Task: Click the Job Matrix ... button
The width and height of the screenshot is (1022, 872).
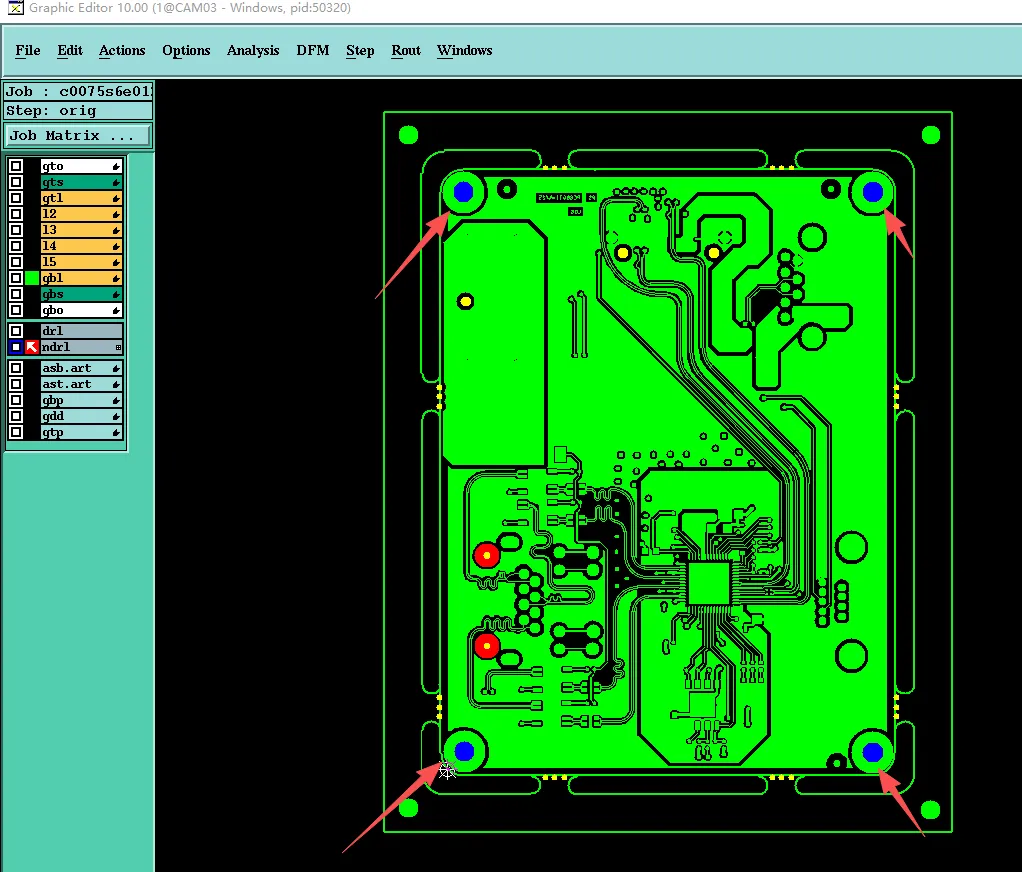Action: pos(78,136)
